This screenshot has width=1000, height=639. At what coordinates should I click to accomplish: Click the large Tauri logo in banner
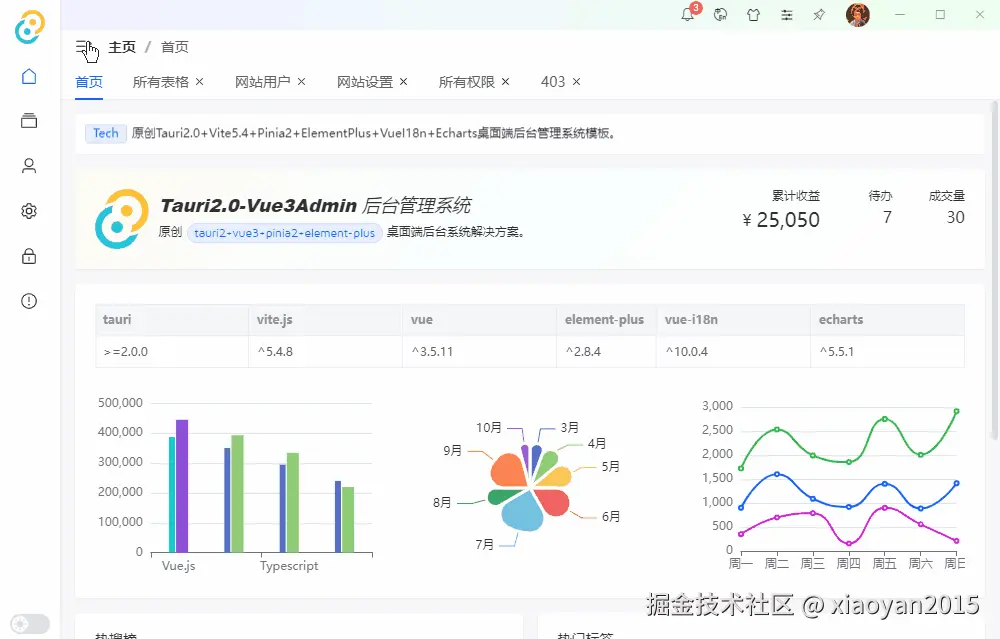tap(122, 219)
